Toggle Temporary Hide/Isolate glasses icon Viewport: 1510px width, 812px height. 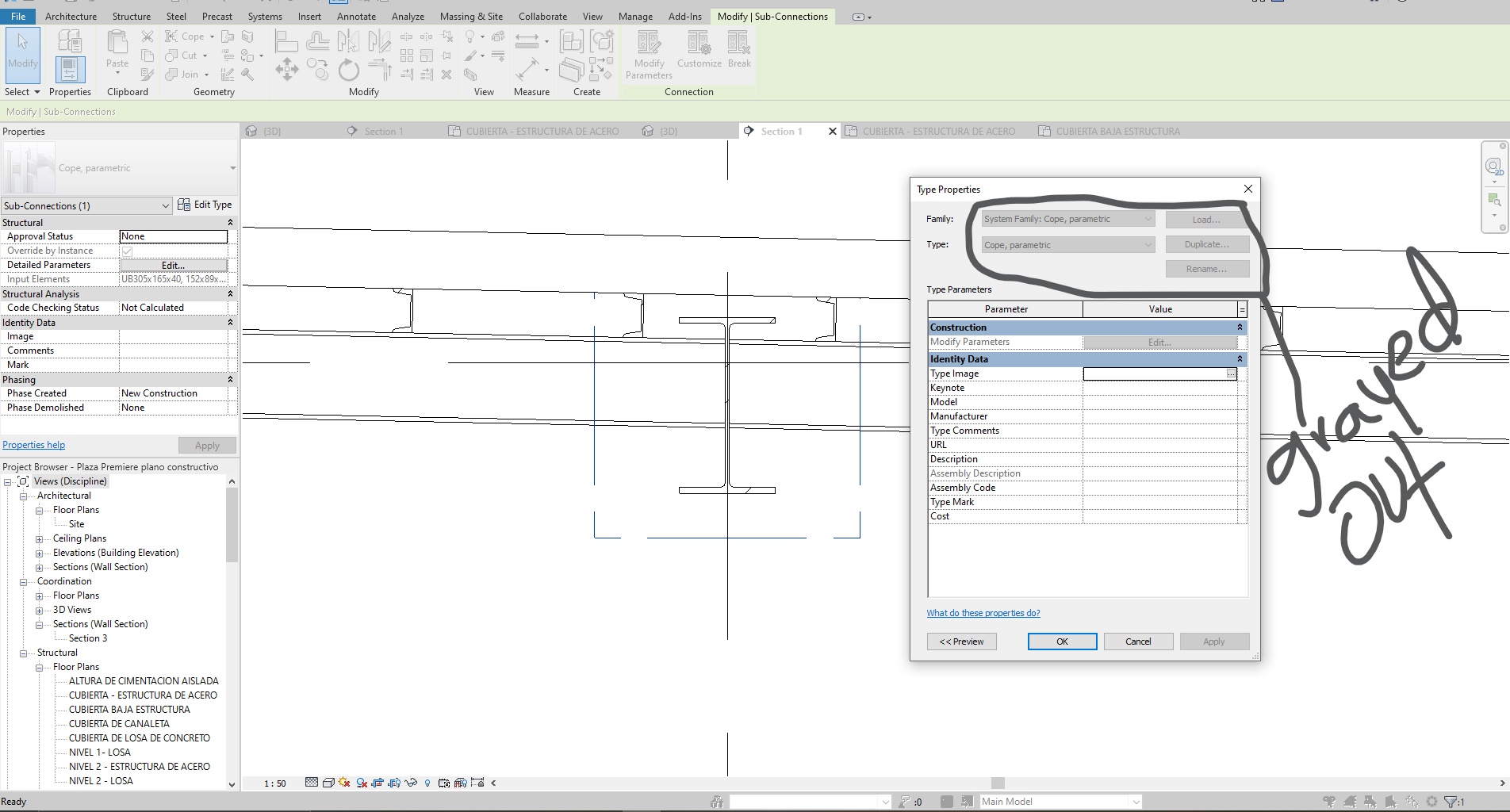[411, 783]
